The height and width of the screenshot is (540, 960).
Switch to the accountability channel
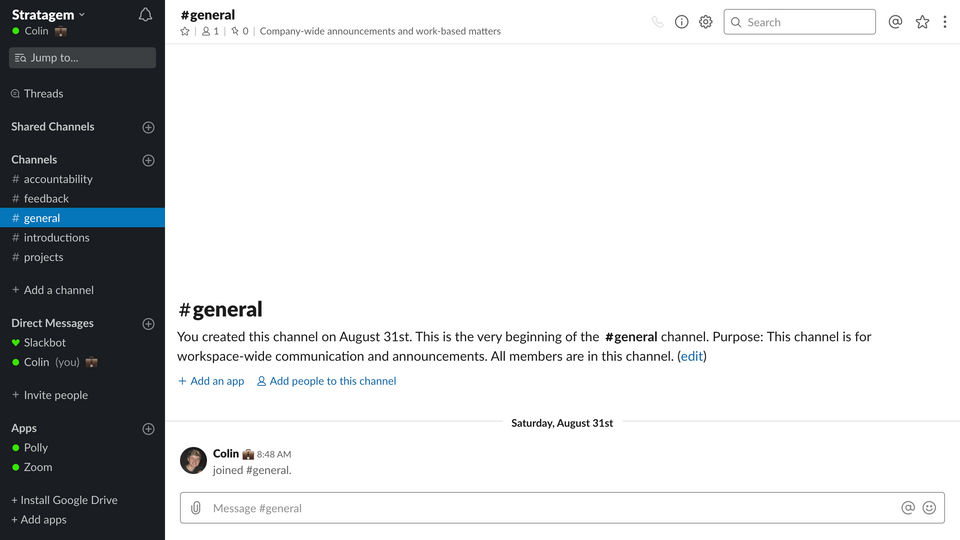58,179
